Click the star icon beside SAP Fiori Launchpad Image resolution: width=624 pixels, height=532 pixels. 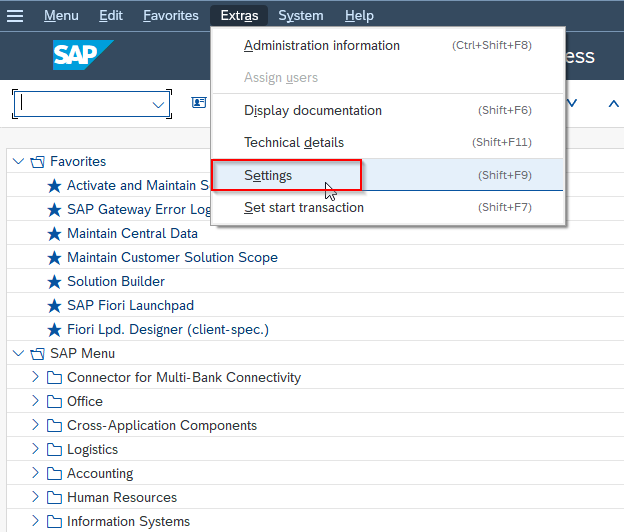point(54,306)
